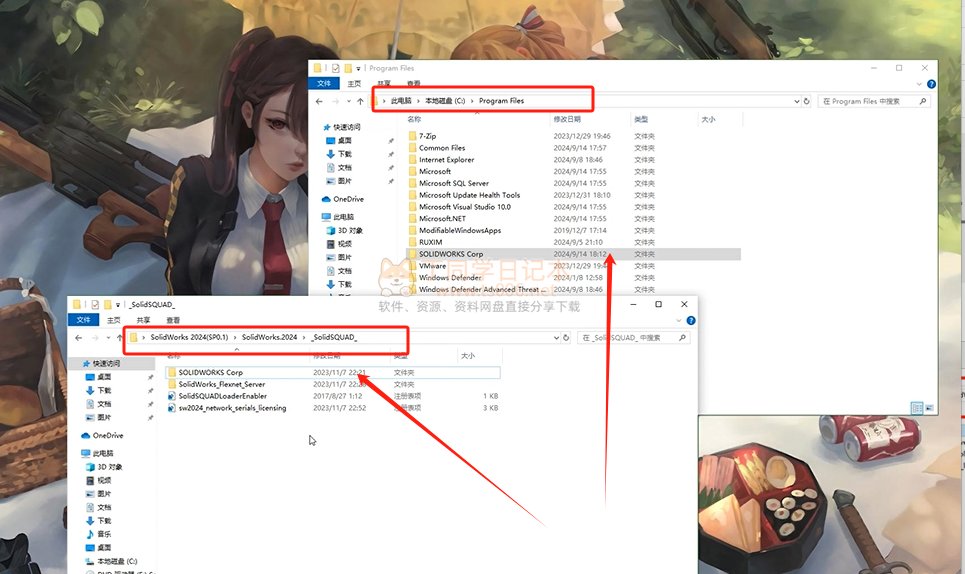
Task: Select SolidSQUADLoaderEnabler registry file
Action: (222, 396)
